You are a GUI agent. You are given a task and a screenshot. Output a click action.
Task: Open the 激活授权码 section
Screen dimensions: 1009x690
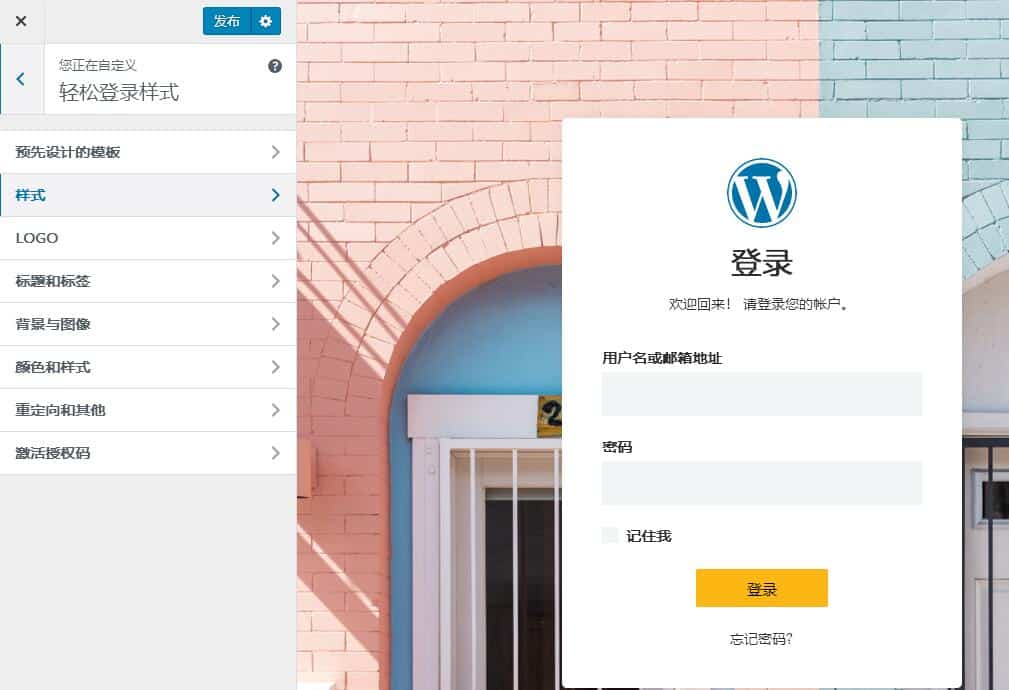pos(148,453)
